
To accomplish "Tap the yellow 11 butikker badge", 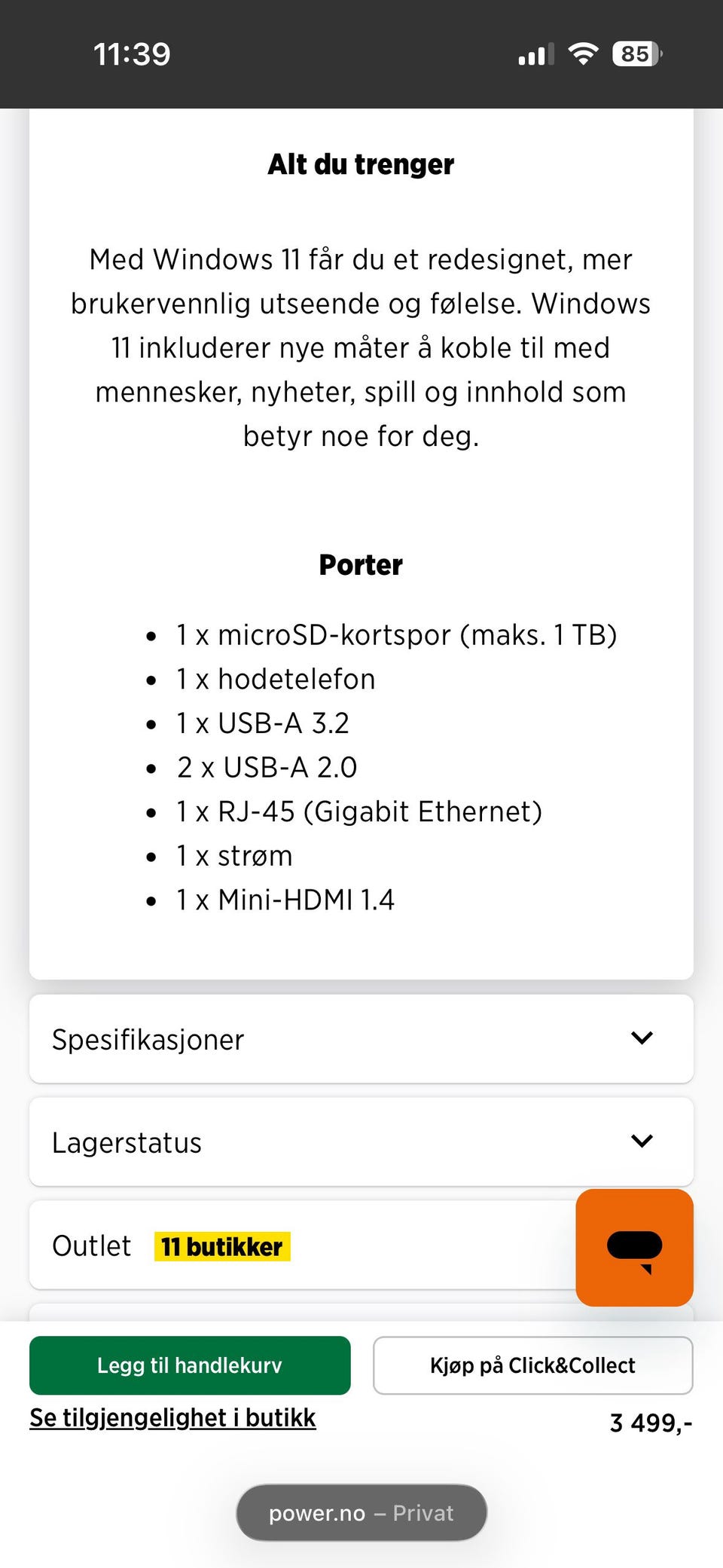I will [222, 1247].
